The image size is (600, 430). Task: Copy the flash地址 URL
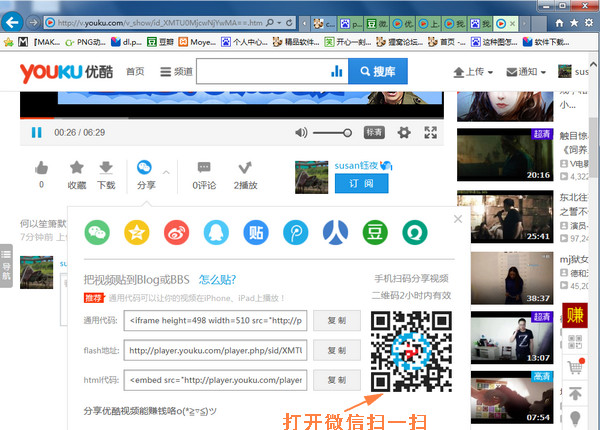pyautogui.click(x=337, y=350)
